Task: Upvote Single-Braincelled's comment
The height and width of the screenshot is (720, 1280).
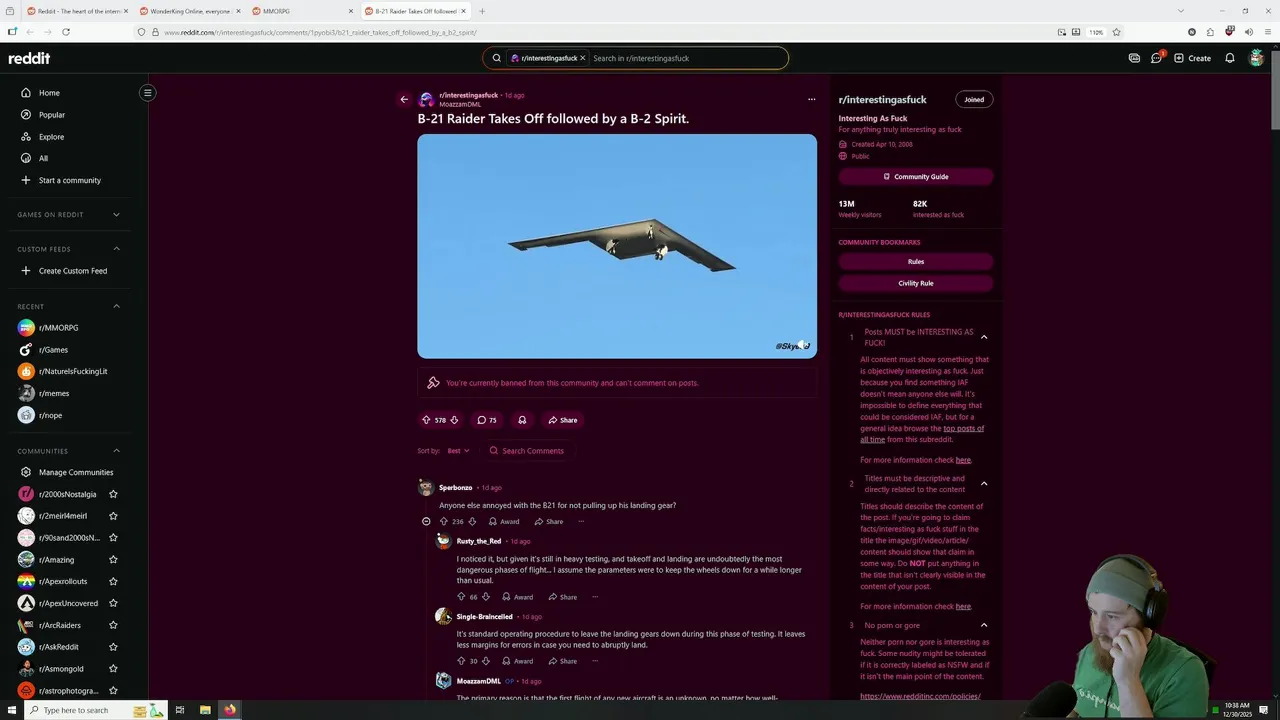Action: [x=461, y=661]
